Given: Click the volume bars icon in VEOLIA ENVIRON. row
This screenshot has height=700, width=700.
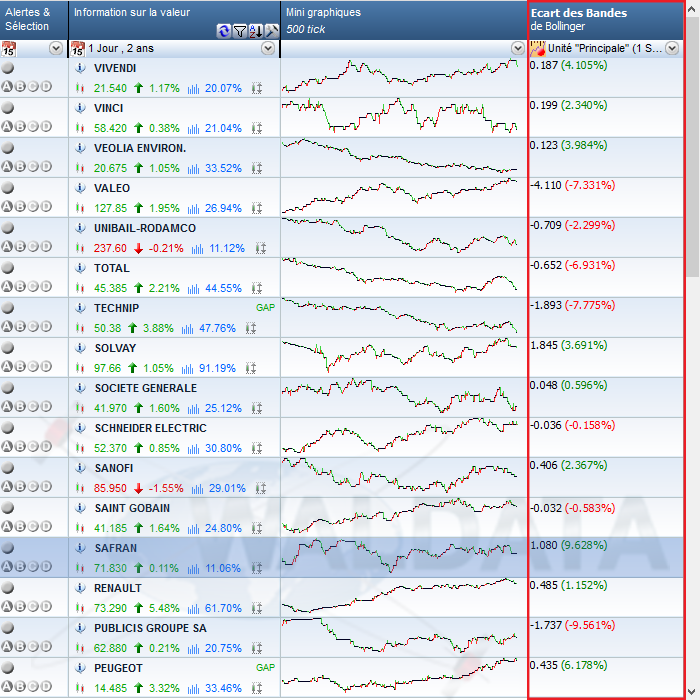Looking at the screenshot, I should point(193,168).
